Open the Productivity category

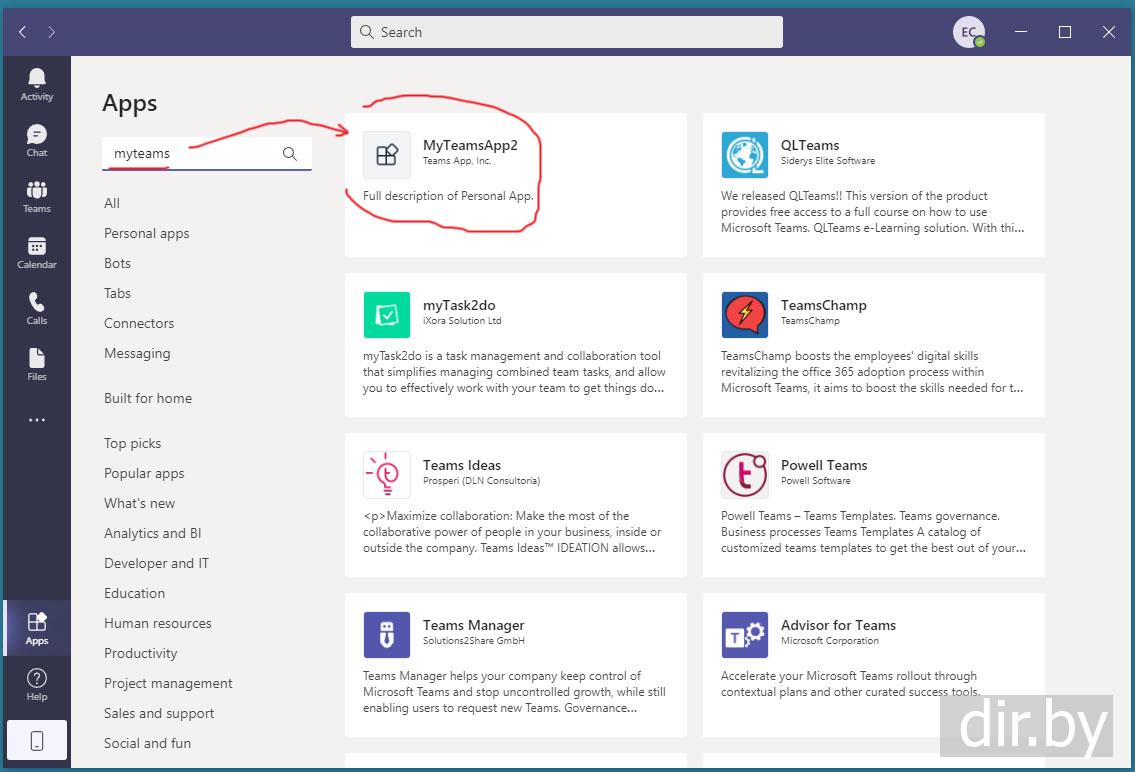coord(140,653)
